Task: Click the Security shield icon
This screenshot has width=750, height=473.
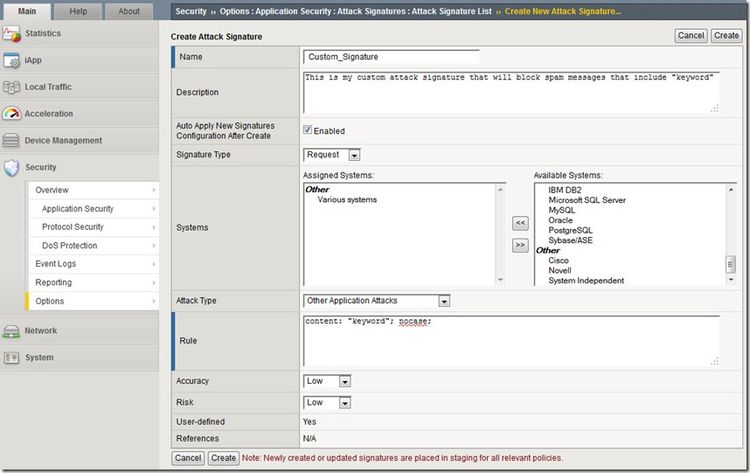Action: pyautogui.click(x=12, y=168)
